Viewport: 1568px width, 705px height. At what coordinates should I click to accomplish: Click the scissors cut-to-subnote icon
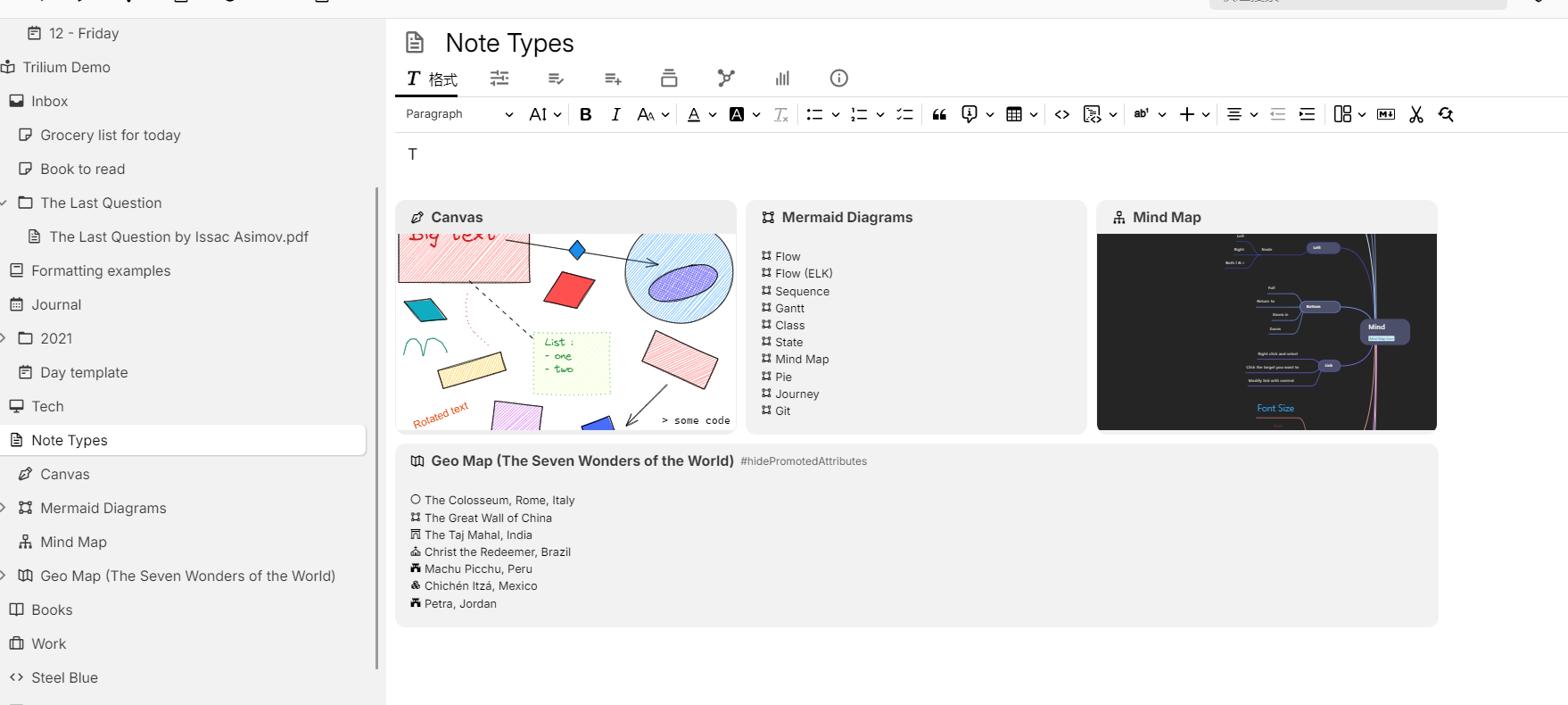click(1416, 114)
